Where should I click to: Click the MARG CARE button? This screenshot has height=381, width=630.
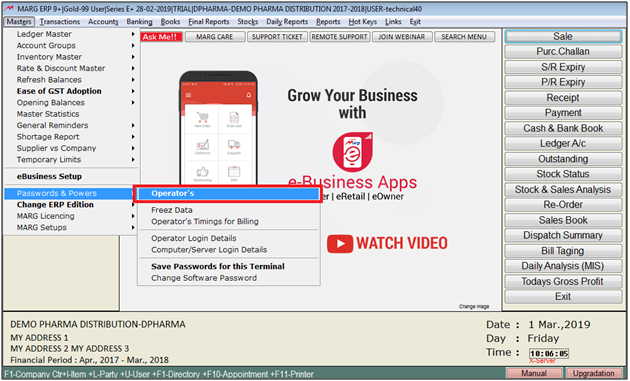pyautogui.click(x=215, y=37)
